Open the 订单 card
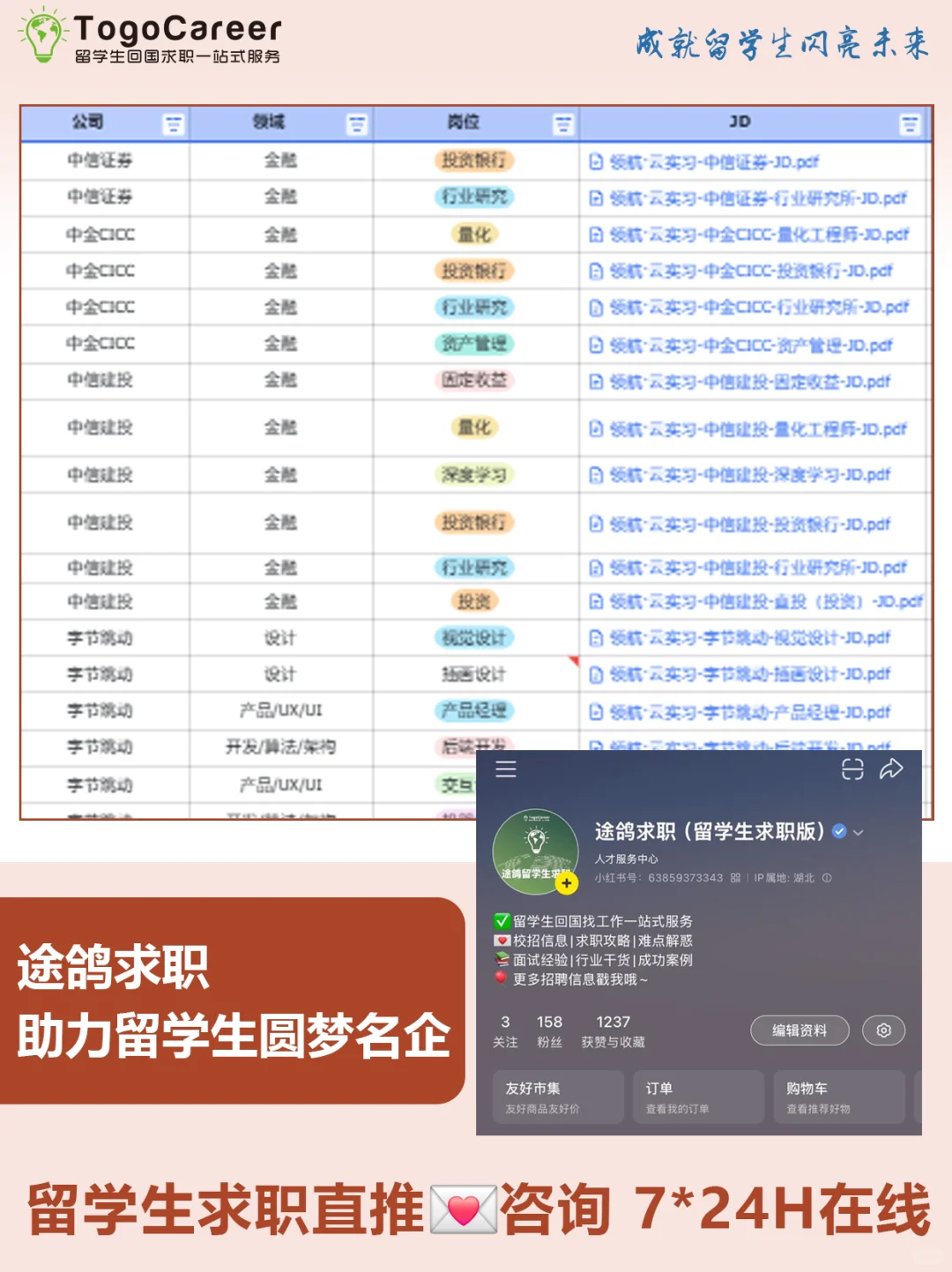The image size is (952, 1272). tap(698, 1097)
